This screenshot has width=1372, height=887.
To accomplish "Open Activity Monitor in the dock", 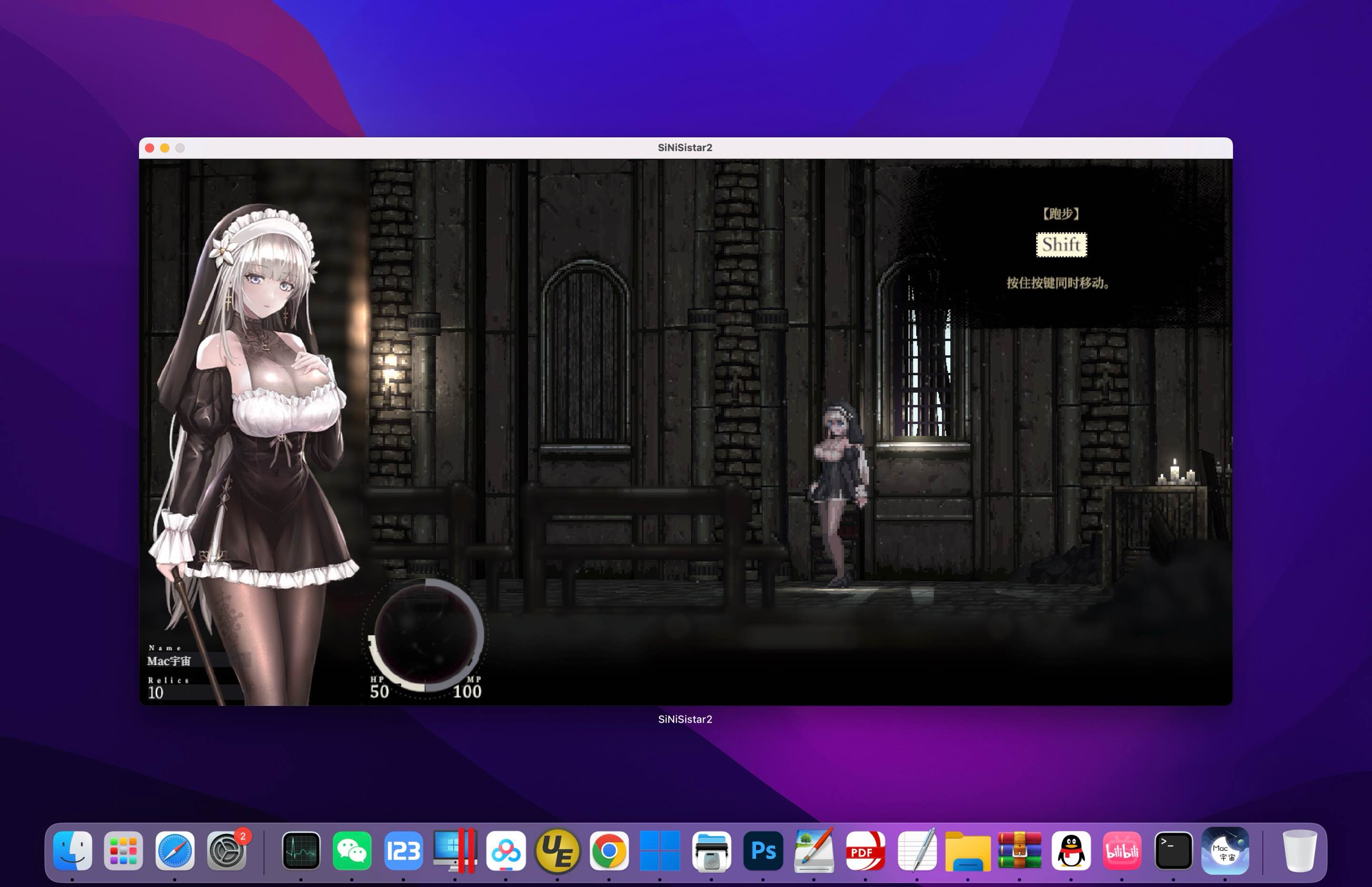I will click(x=301, y=851).
